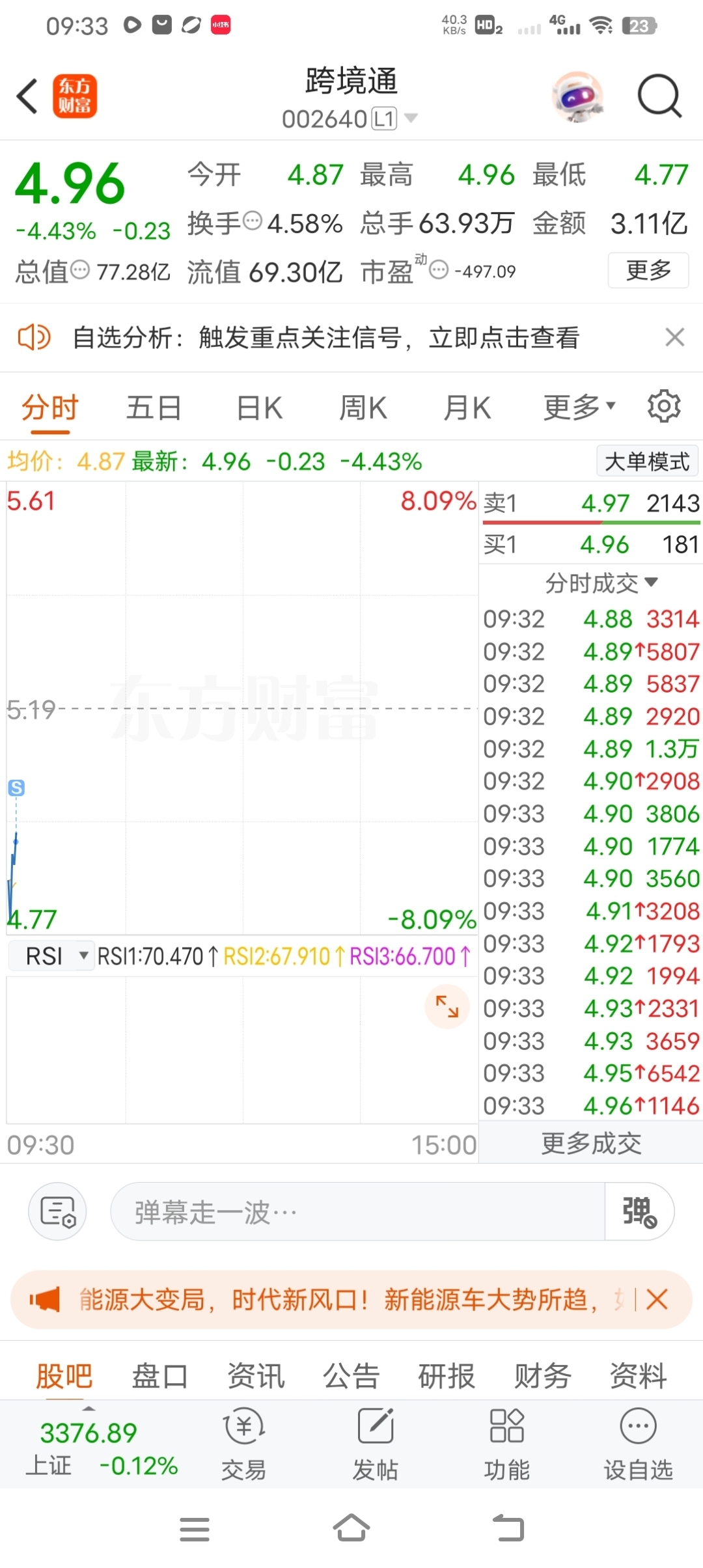Tap the 设自选 watchlist icon
Image resolution: width=703 pixels, height=1568 pixels.
coord(638,1444)
